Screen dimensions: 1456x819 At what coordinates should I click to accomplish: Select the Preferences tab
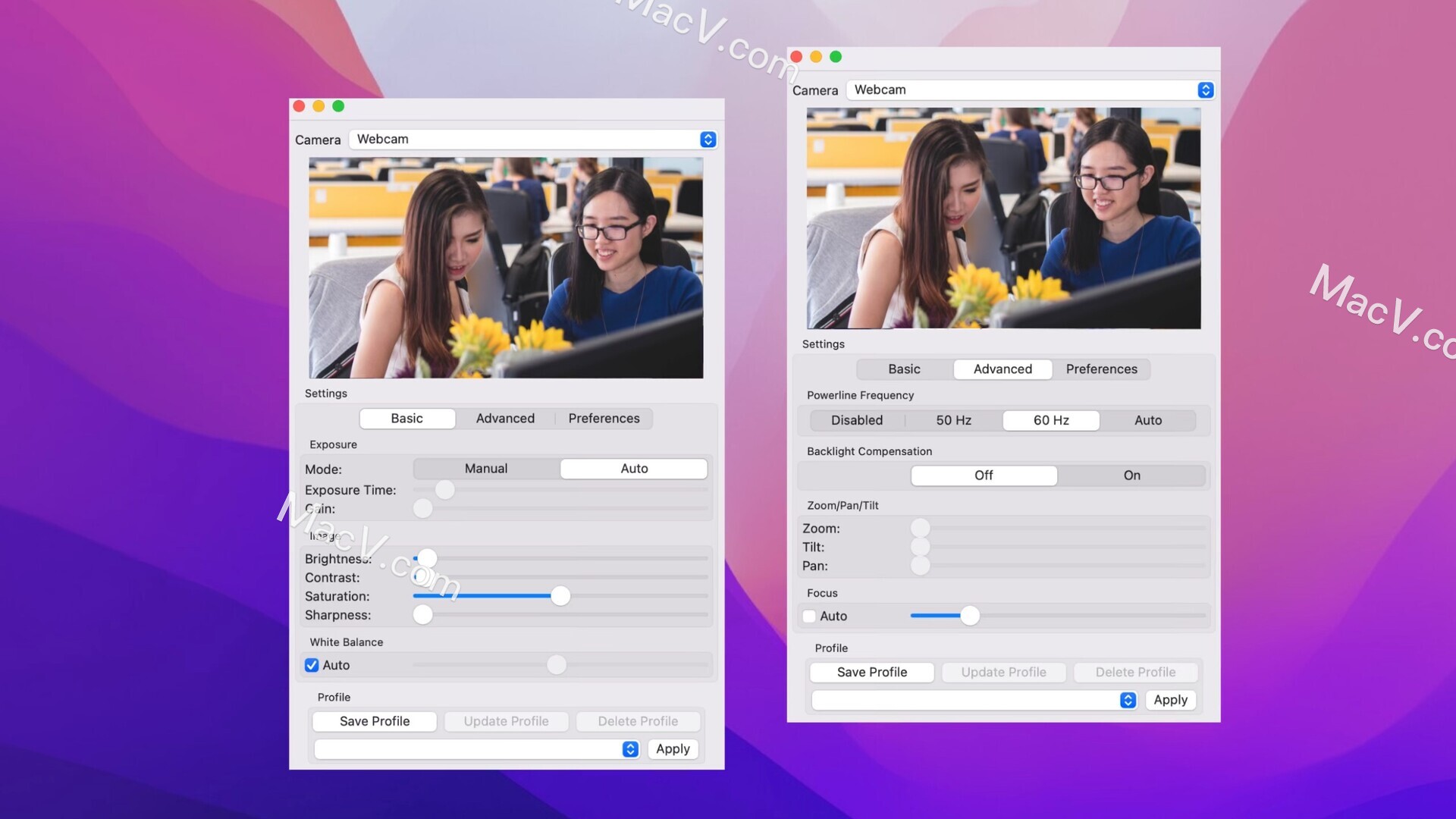[x=604, y=418]
